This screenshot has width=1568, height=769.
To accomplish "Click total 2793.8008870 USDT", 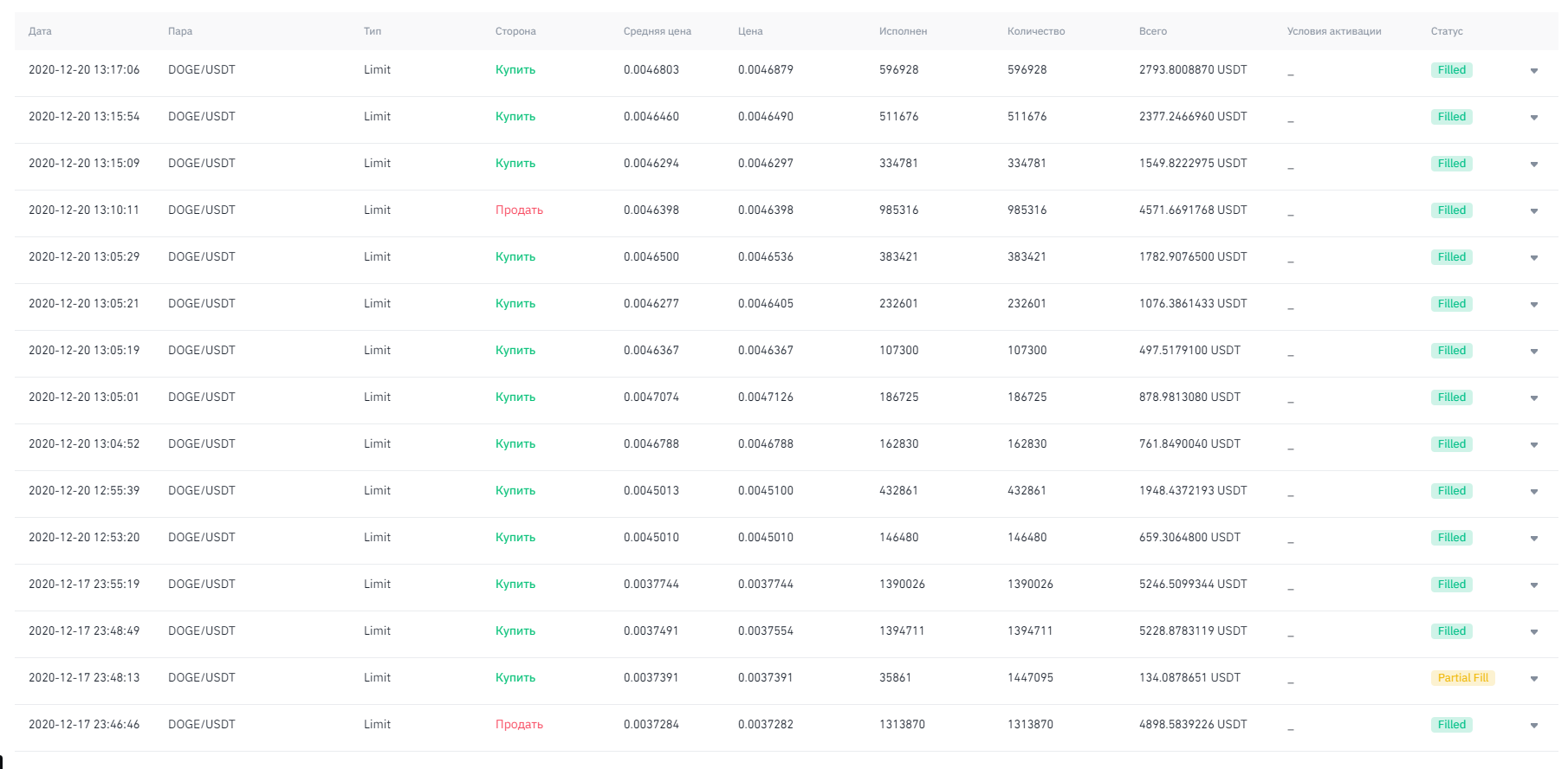I will click(x=1193, y=70).
